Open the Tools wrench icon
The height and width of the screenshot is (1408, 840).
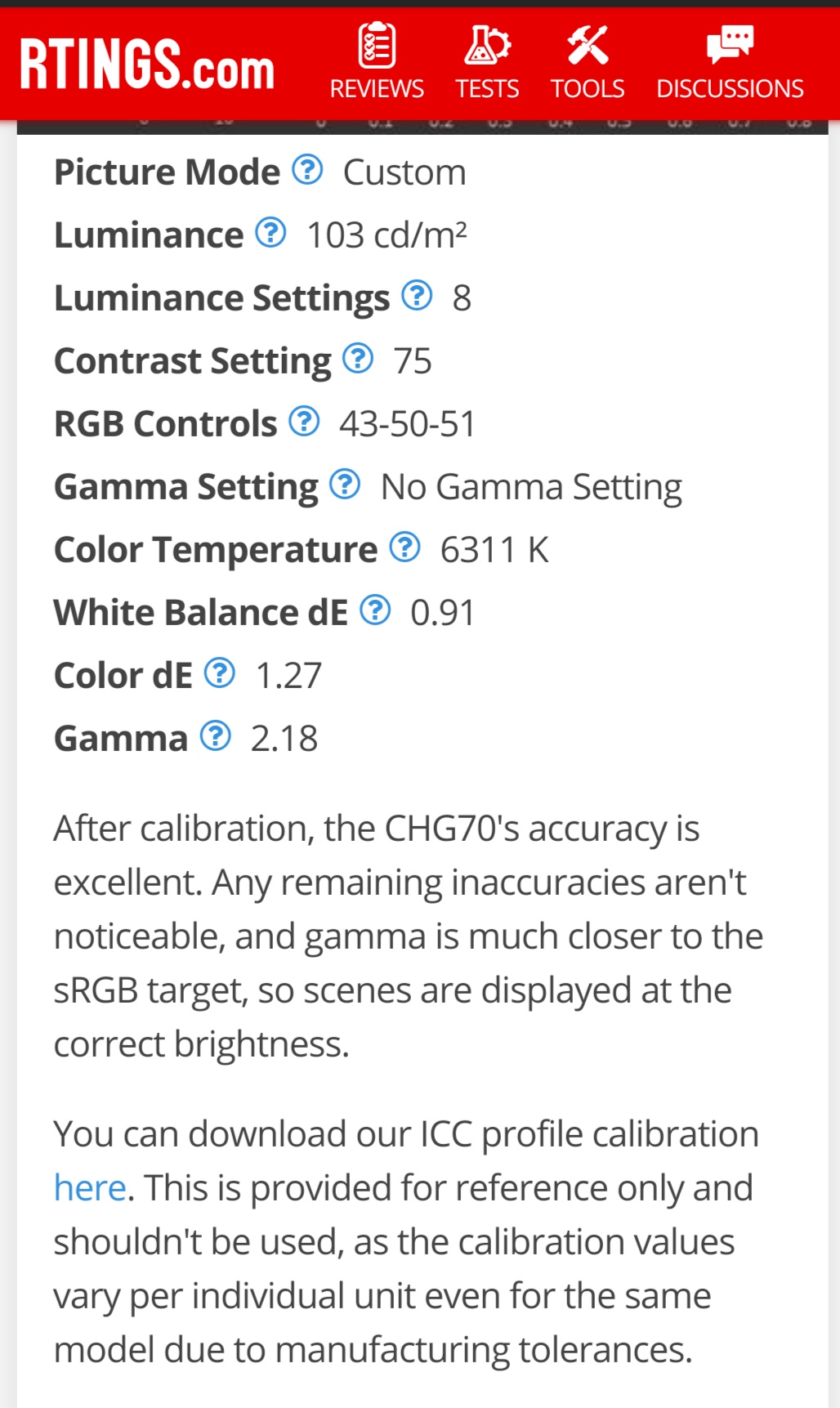click(x=588, y=45)
